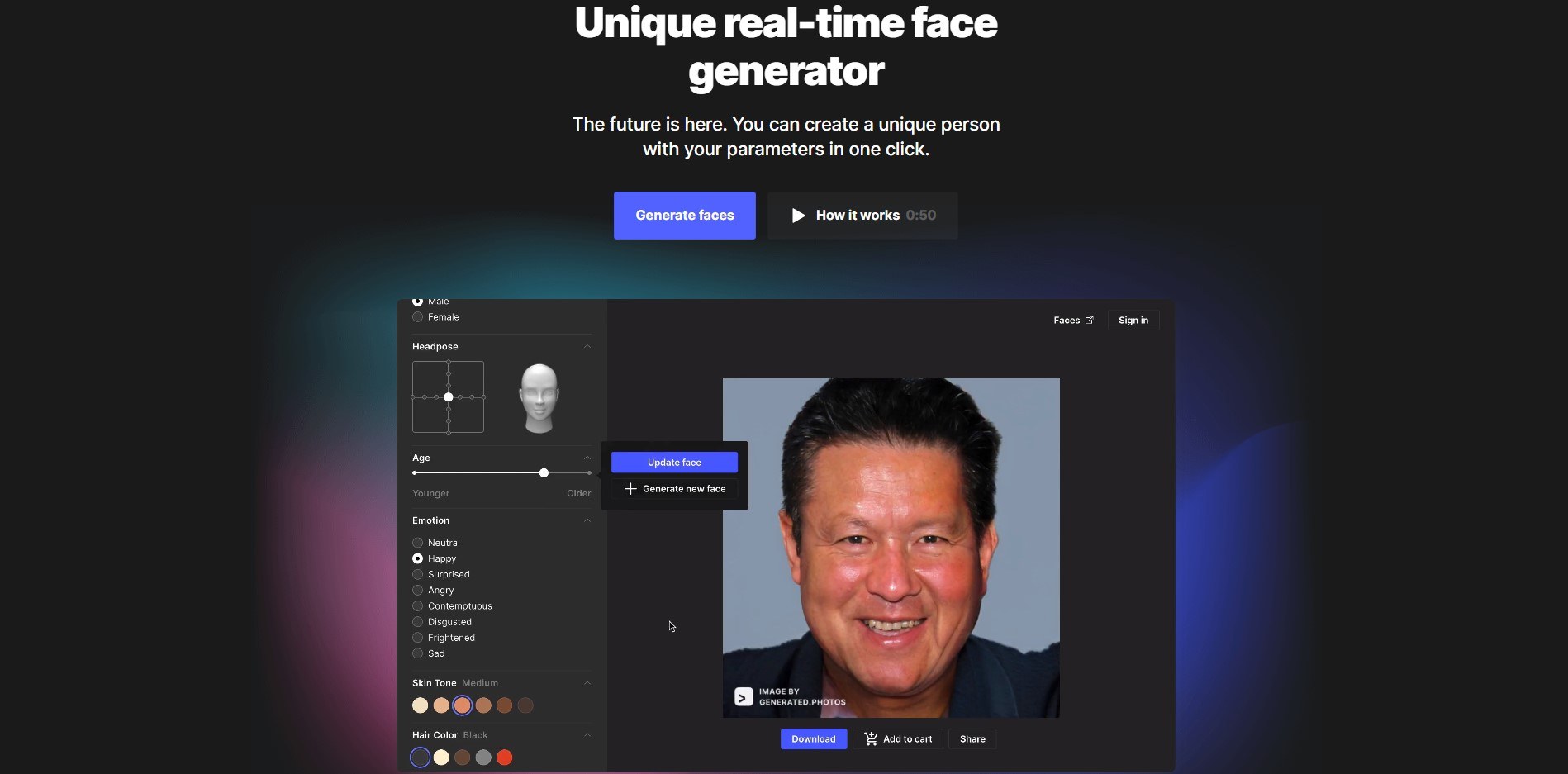This screenshot has height=774, width=1568.
Task: Add the face to cart
Action: [x=898, y=739]
